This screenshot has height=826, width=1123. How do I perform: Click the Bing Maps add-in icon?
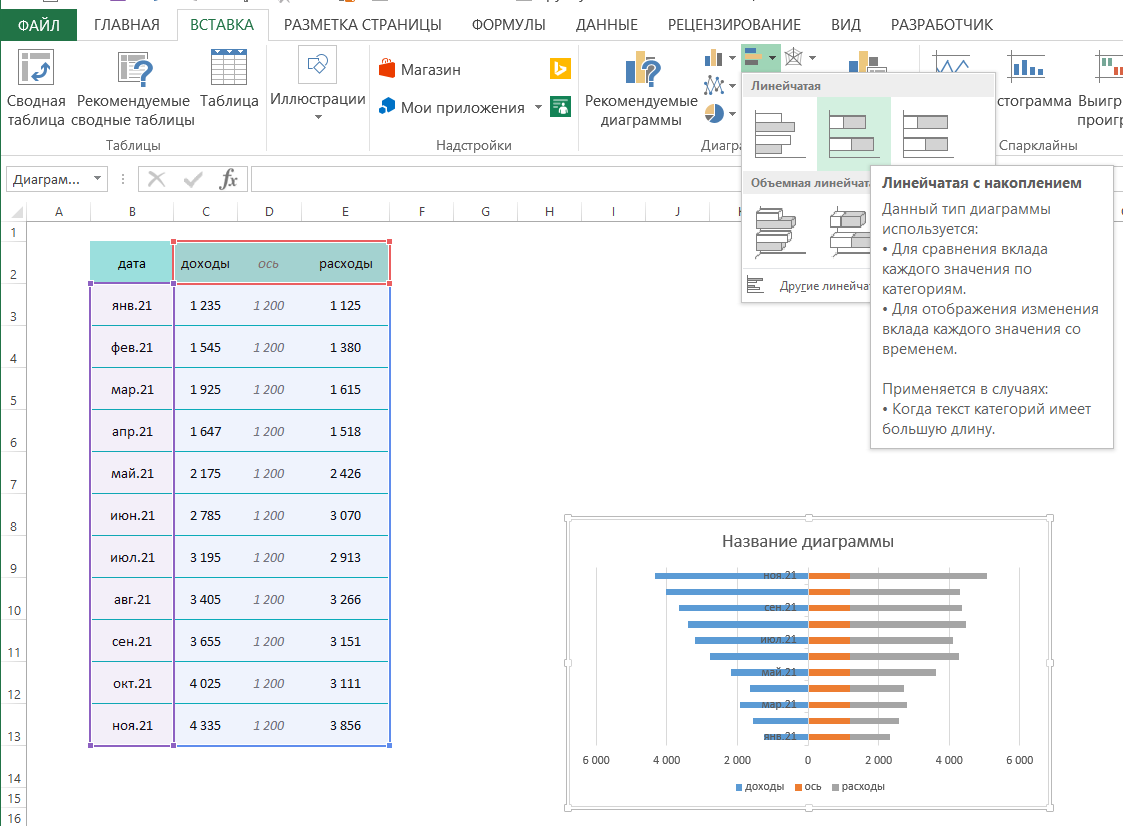coord(560,69)
